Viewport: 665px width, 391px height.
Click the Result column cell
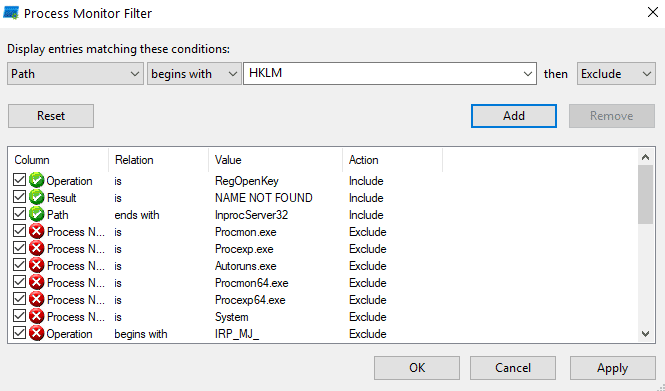pos(61,198)
